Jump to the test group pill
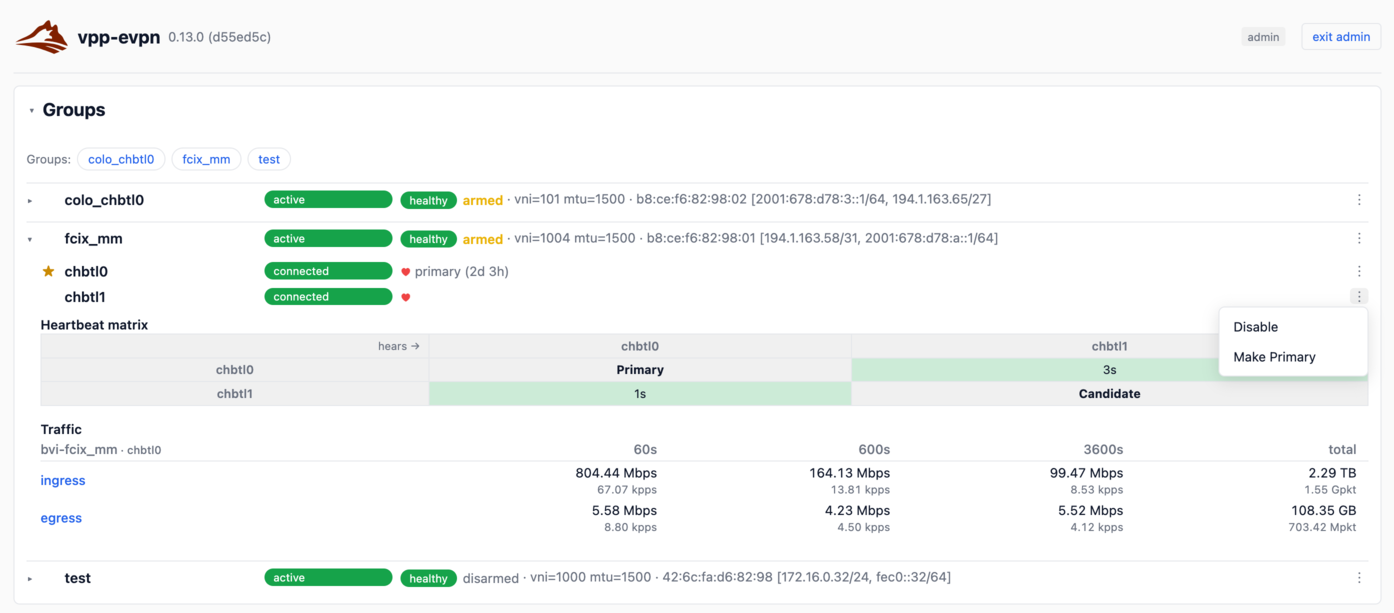Screen dimensions: 1394x613 tap(269, 159)
